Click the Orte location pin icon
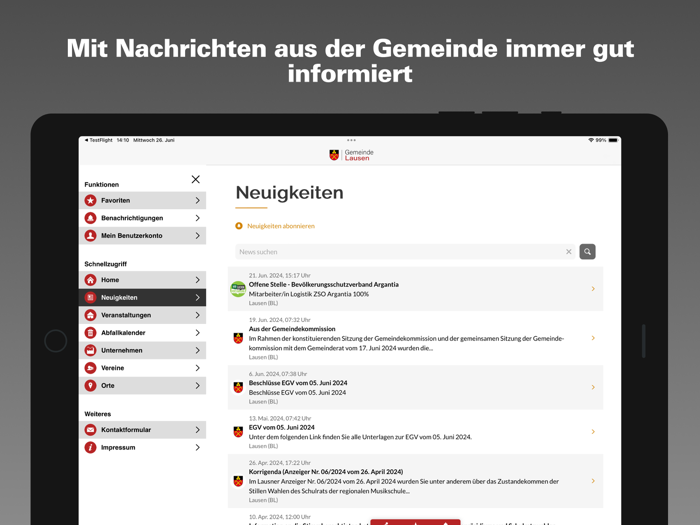This screenshot has height=525, width=700. [91, 386]
